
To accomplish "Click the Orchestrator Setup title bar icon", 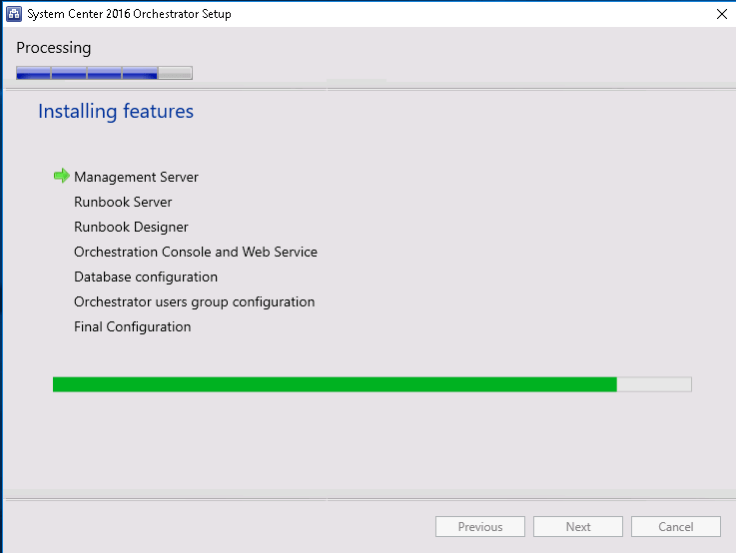I will coord(14,14).
